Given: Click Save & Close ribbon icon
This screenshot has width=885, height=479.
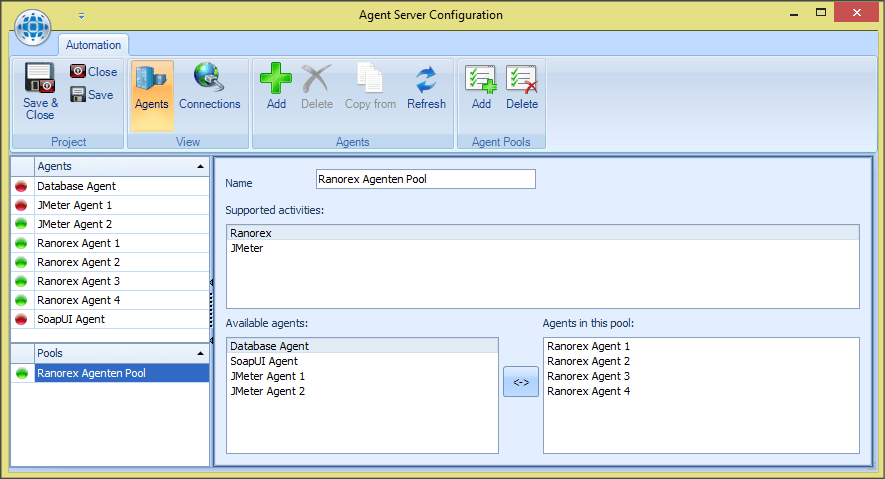Looking at the screenshot, I should [x=40, y=78].
